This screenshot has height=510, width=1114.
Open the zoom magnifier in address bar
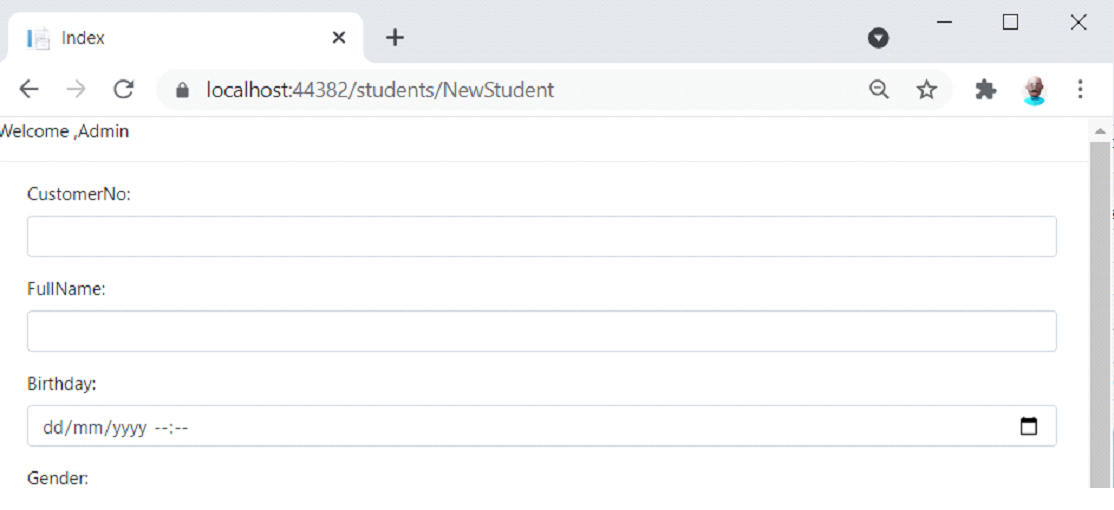[879, 89]
